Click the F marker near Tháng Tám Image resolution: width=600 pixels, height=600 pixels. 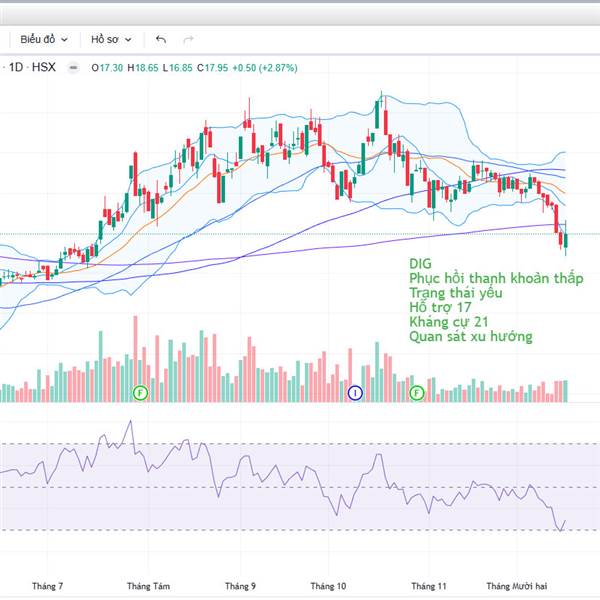pos(140,393)
